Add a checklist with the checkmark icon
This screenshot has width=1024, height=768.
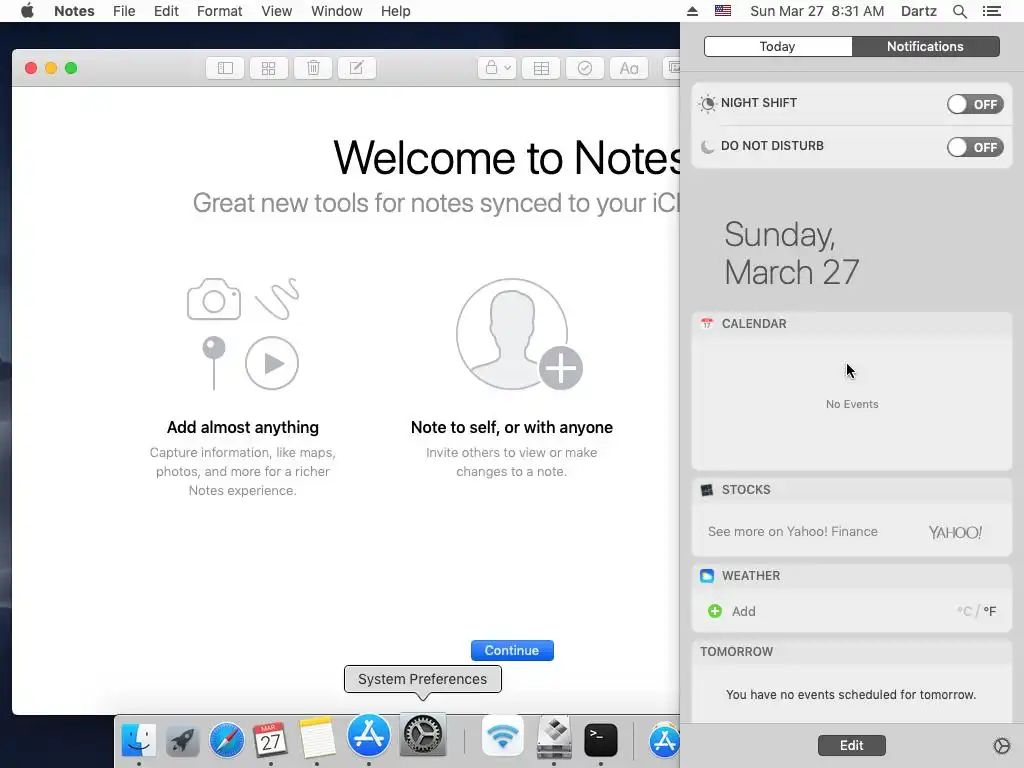pos(584,68)
